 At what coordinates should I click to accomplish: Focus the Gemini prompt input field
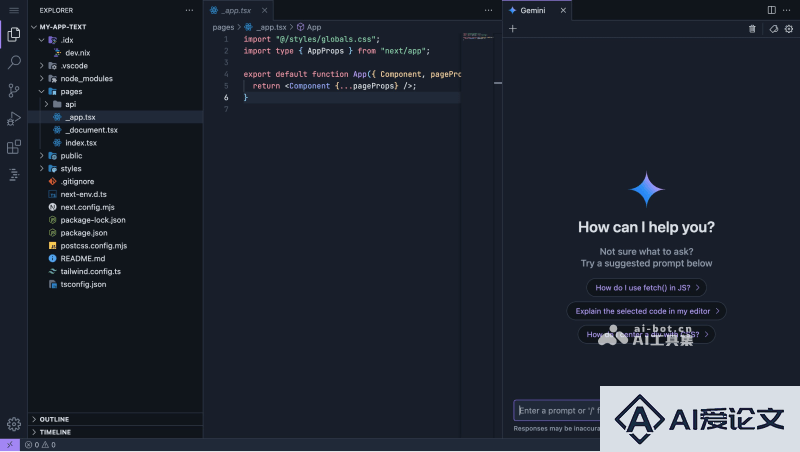pyautogui.click(x=557, y=411)
